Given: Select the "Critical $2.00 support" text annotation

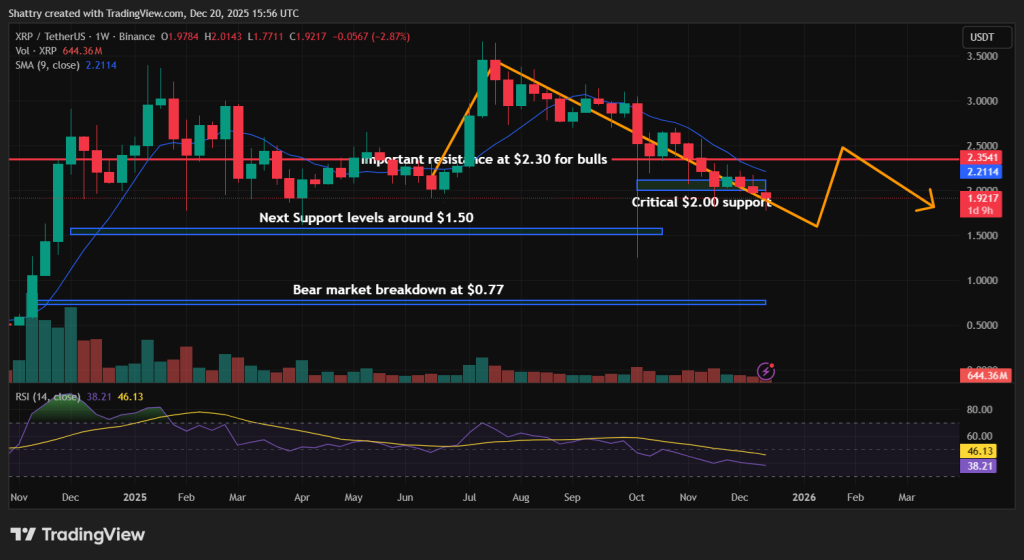Looking at the screenshot, I should click(699, 202).
